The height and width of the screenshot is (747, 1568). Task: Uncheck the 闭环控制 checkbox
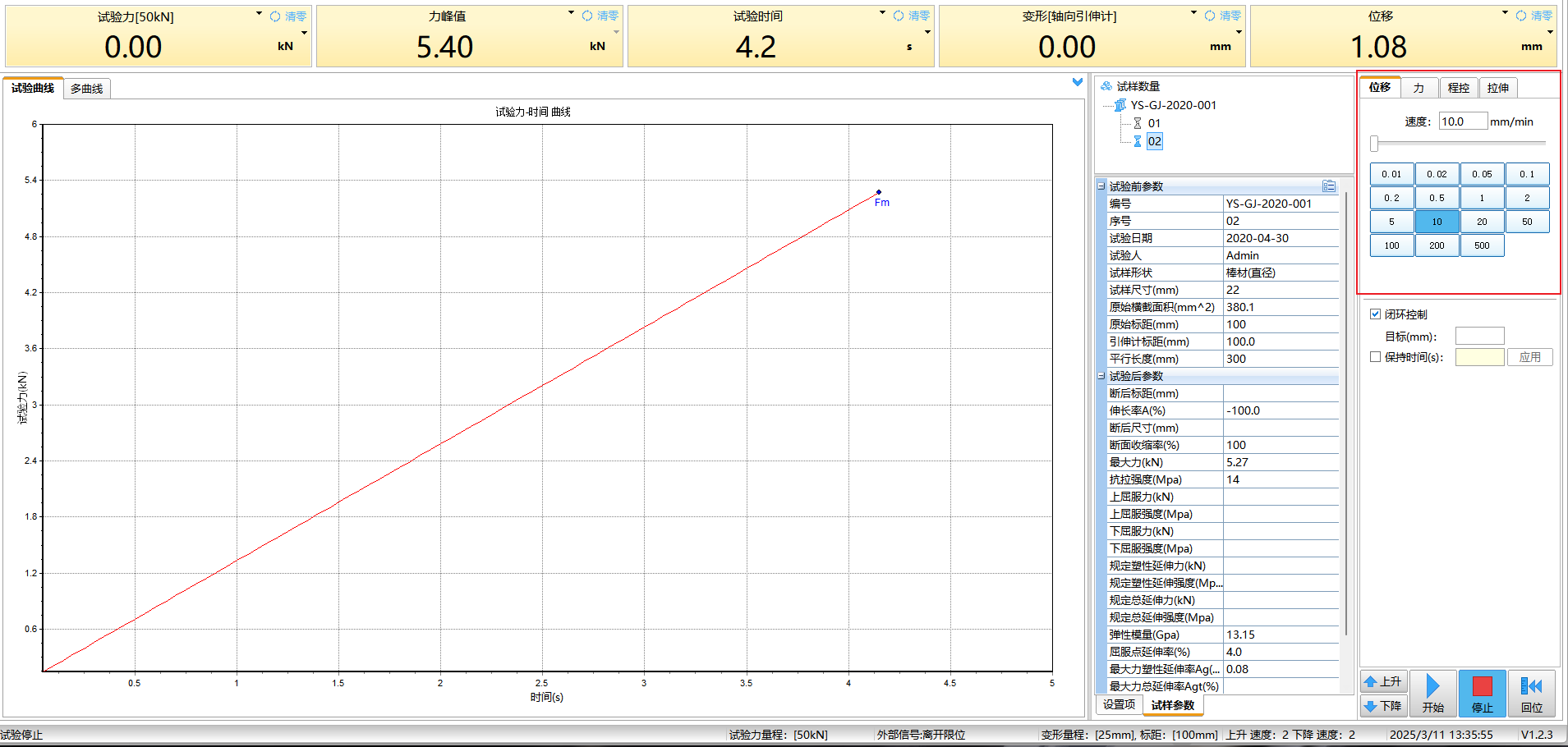(x=1375, y=314)
